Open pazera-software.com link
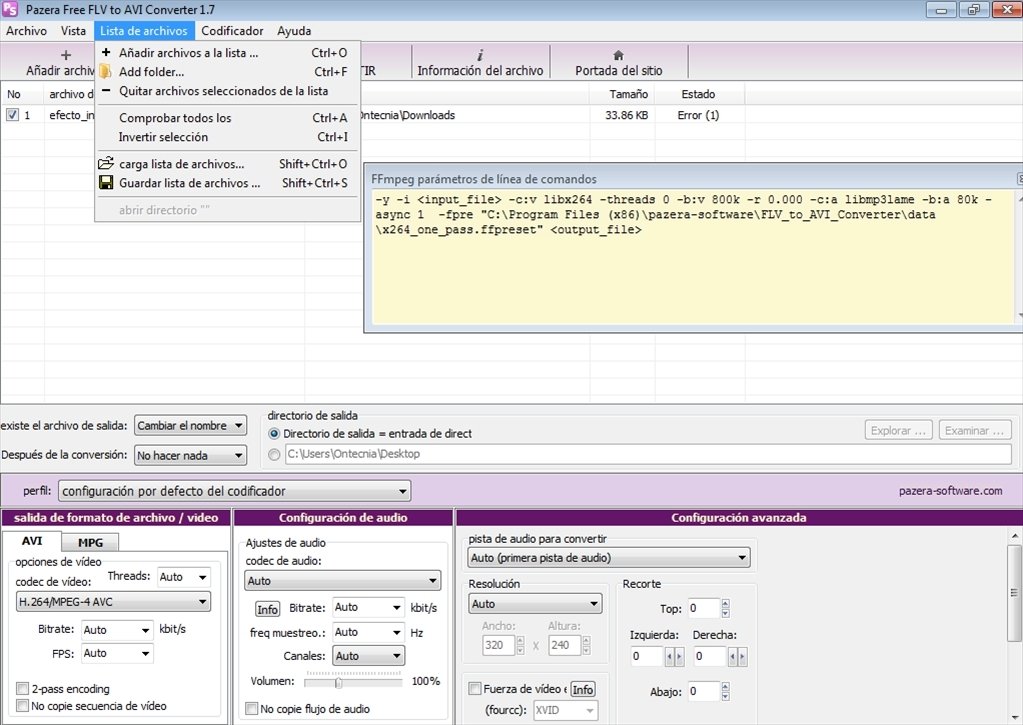This screenshot has height=725, width=1023. coord(951,491)
